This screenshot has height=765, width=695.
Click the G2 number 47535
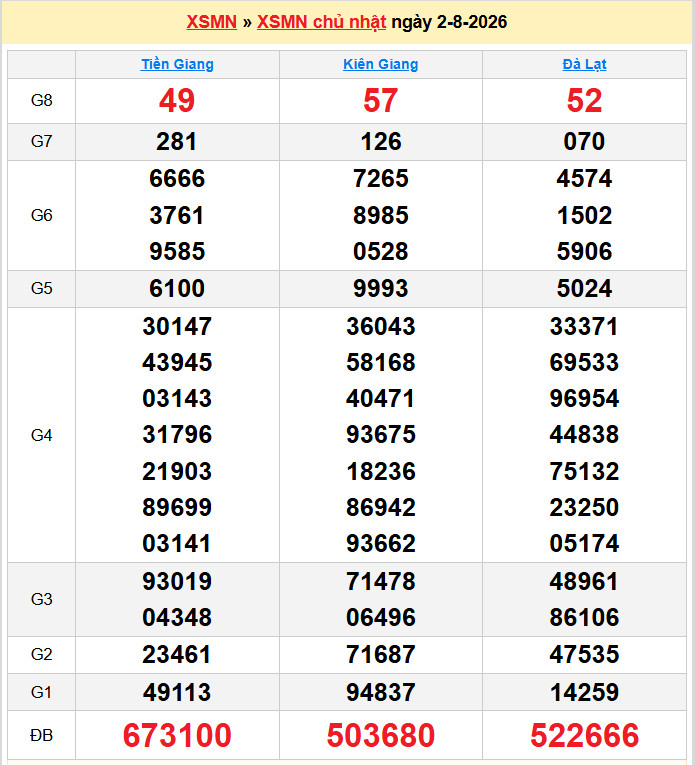tap(584, 655)
